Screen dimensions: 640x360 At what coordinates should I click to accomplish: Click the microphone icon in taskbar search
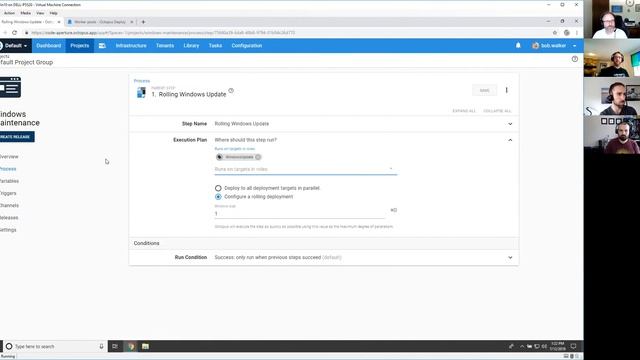pyautogui.click(x=101, y=346)
